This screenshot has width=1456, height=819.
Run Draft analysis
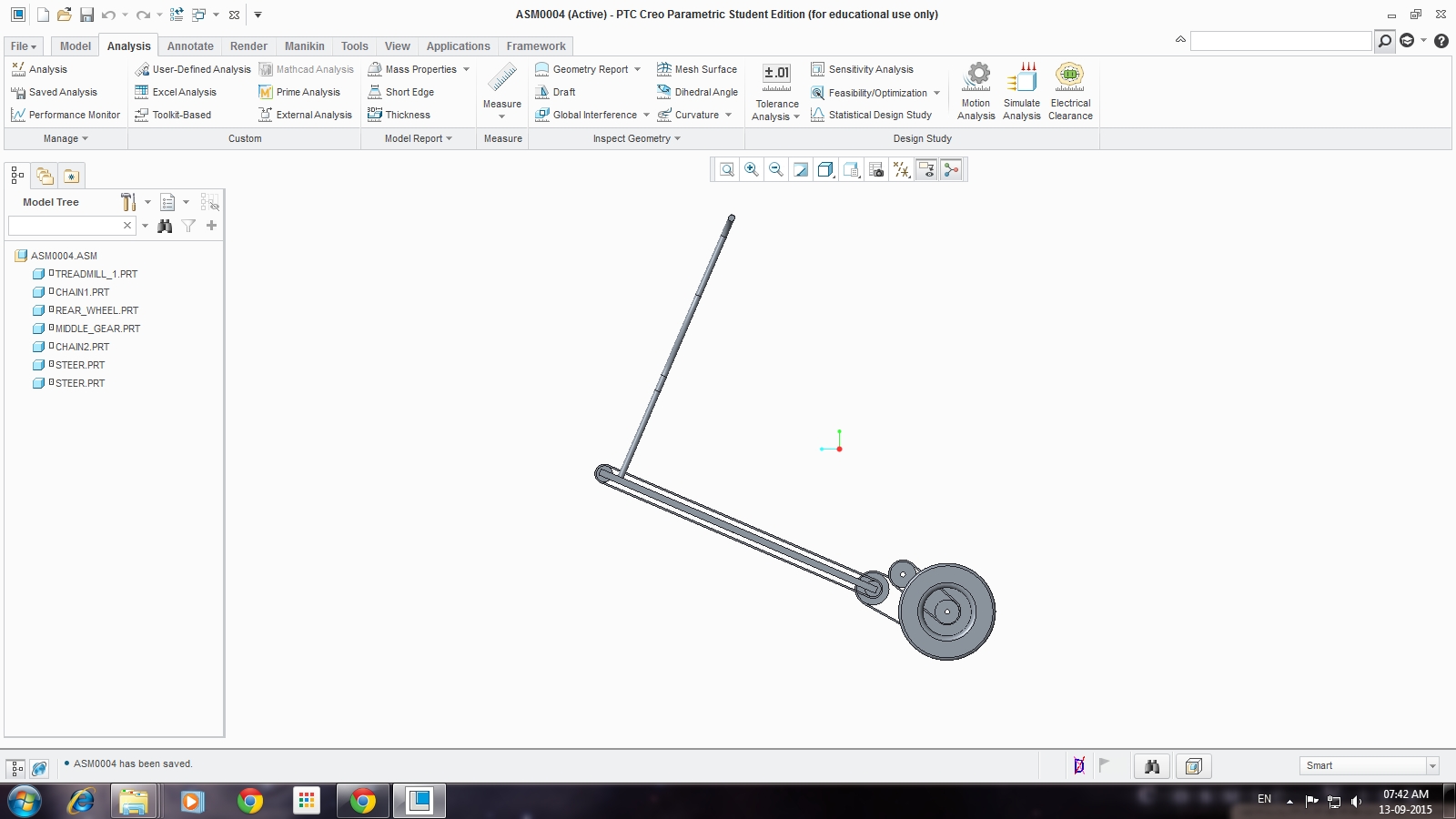tap(555, 92)
